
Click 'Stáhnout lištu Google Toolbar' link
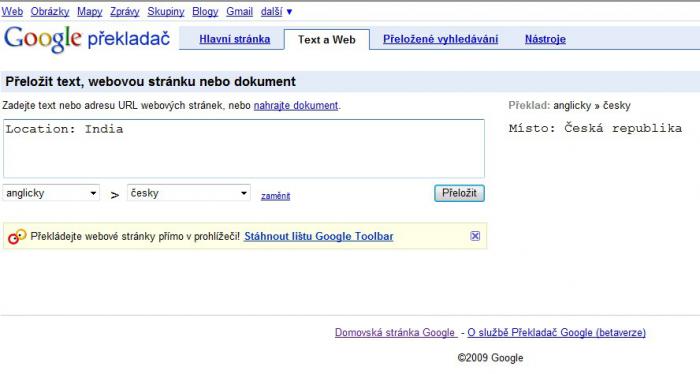(x=319, y=237)
